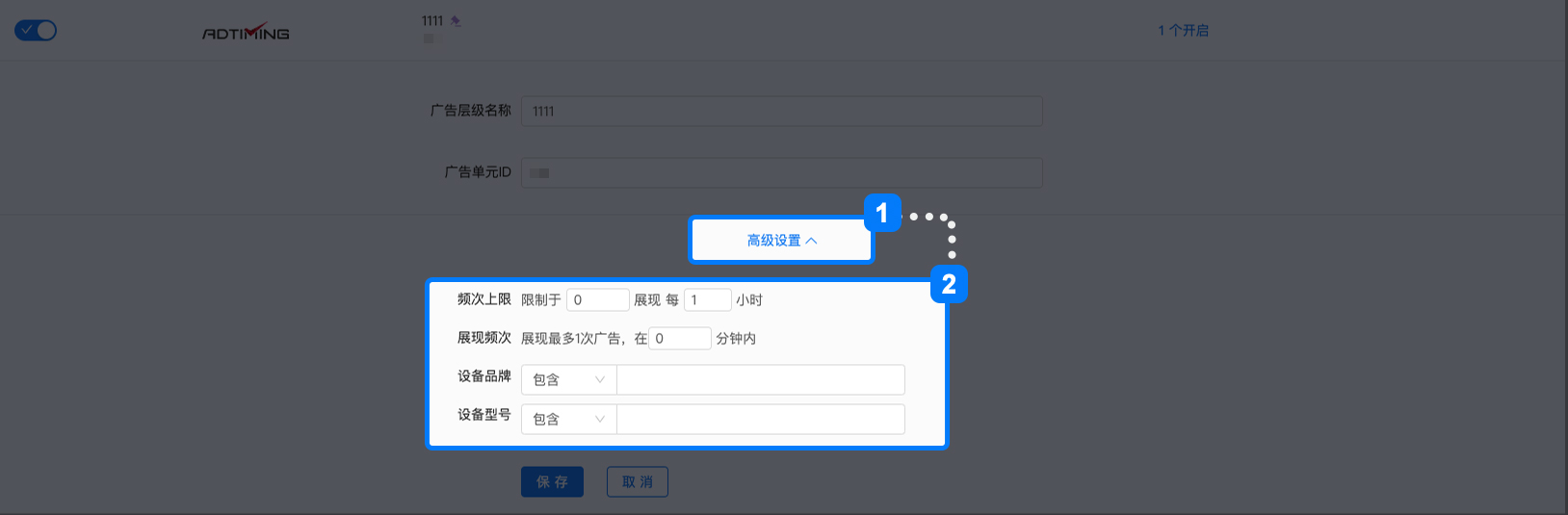Click the 1111 ad tier name text
1568x515 pixels.
coord(432,20)
